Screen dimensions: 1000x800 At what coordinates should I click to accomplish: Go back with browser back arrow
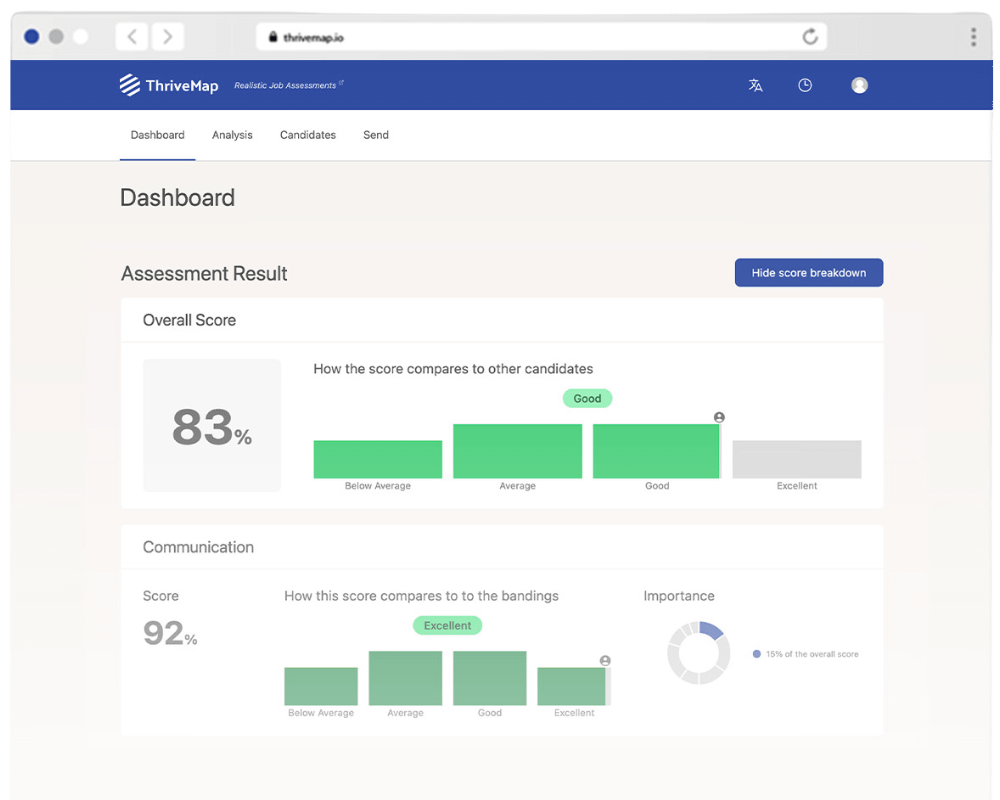[x=132, y=36]
